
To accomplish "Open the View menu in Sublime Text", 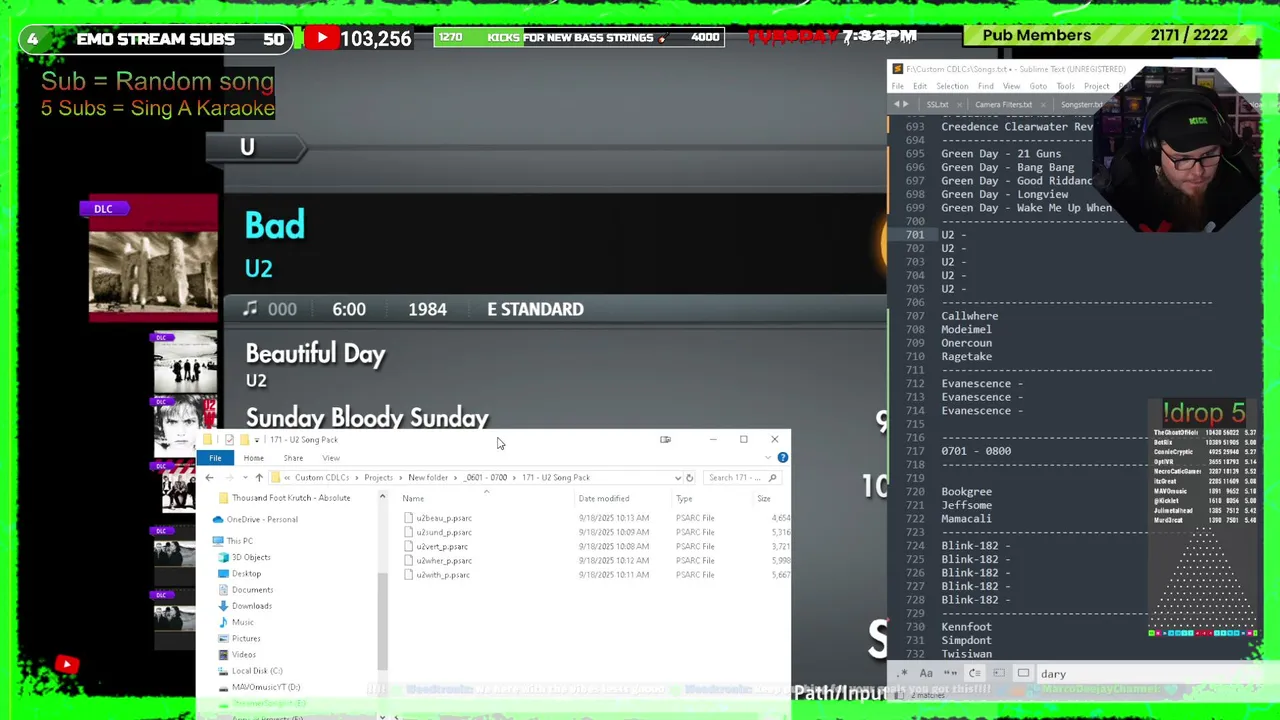I will click(1011, 86).
